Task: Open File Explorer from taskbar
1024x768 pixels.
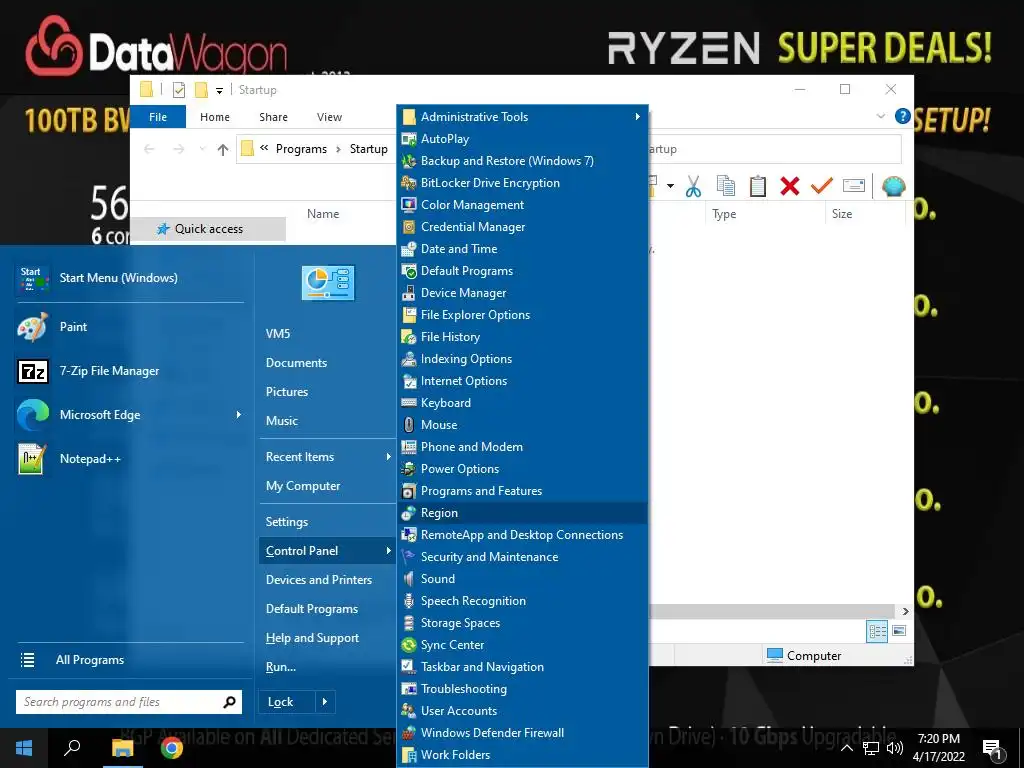Action: coord(122,748)
